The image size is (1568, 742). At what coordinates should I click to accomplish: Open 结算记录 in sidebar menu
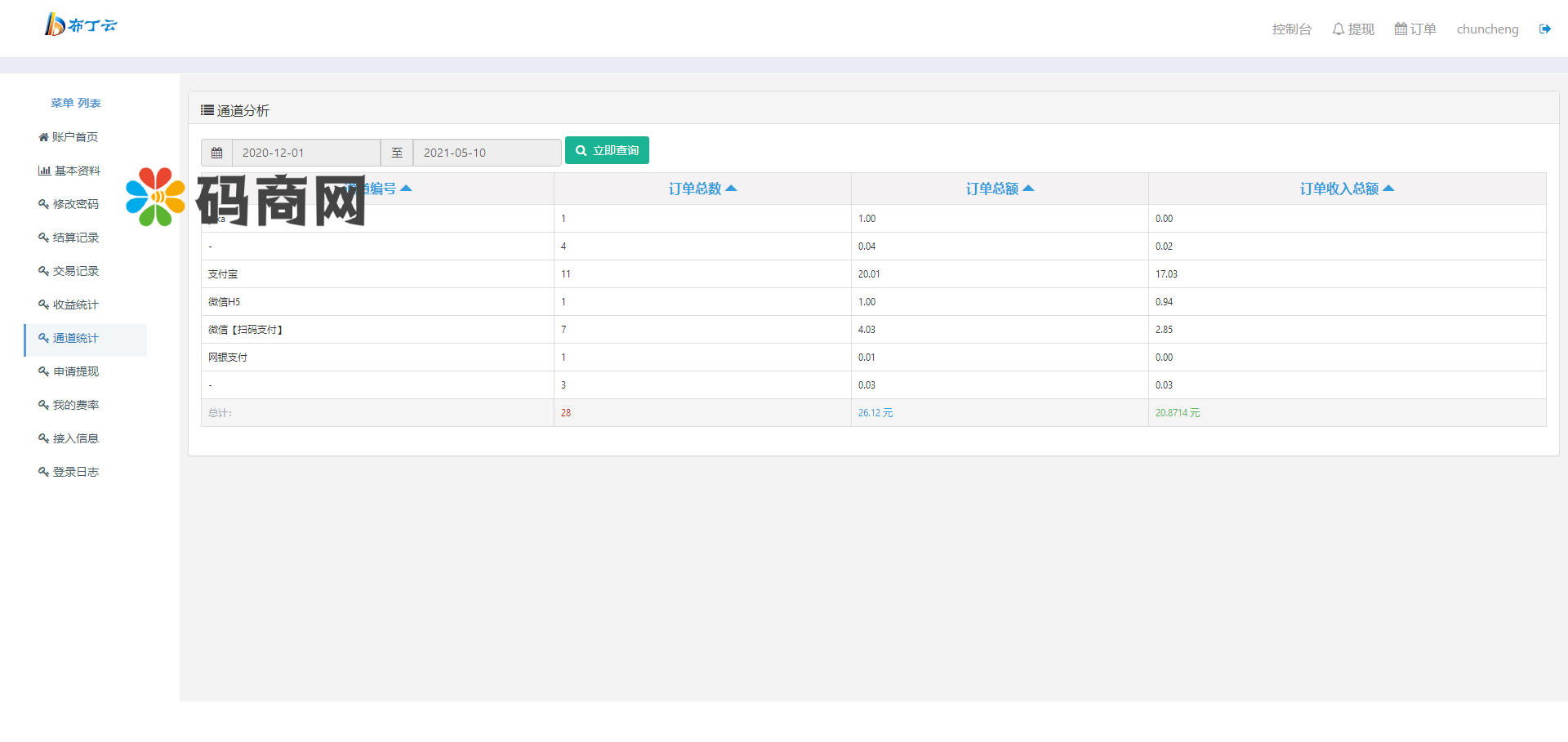(x=69, y=238)
